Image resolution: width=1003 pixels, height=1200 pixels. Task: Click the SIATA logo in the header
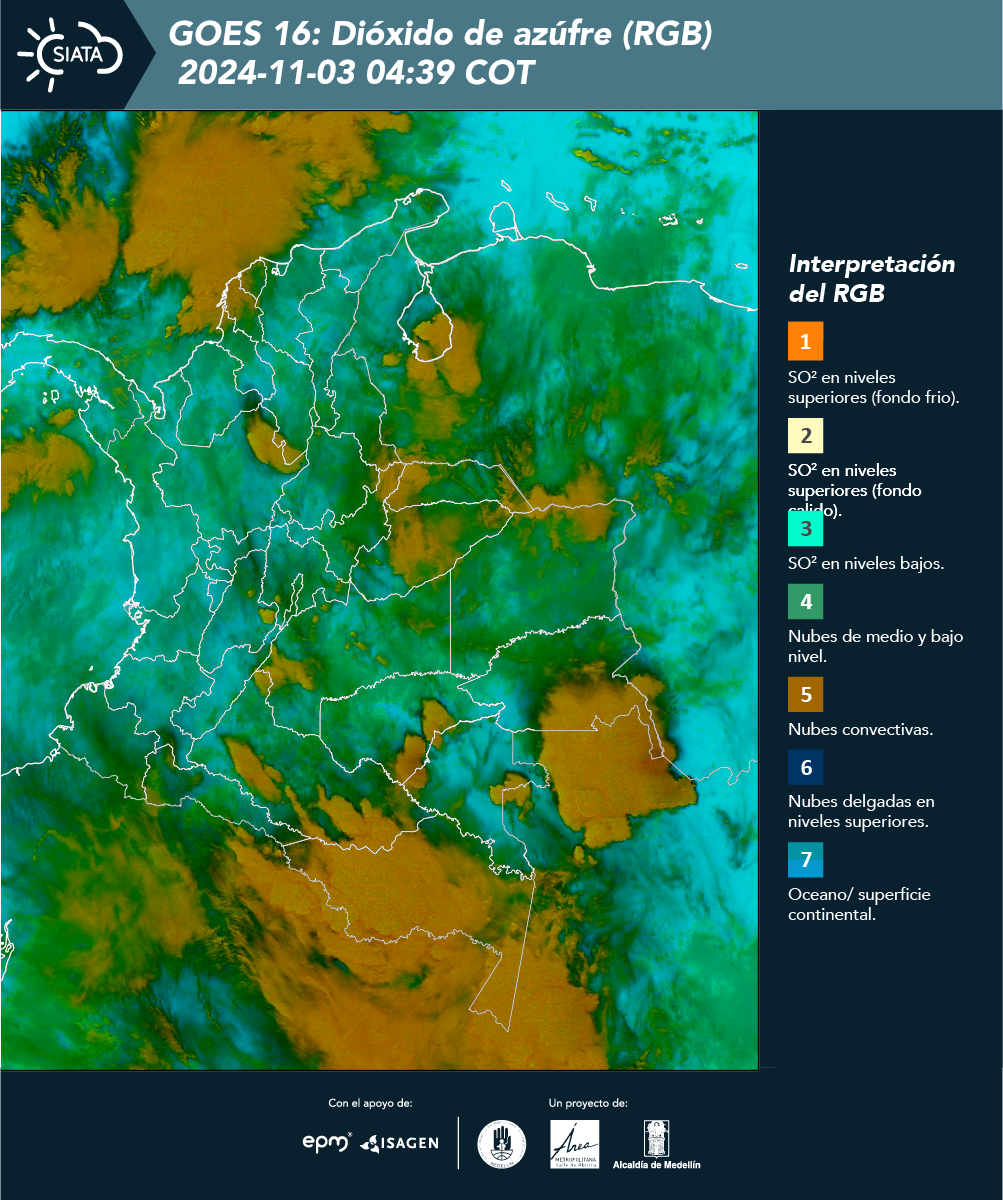71,54
